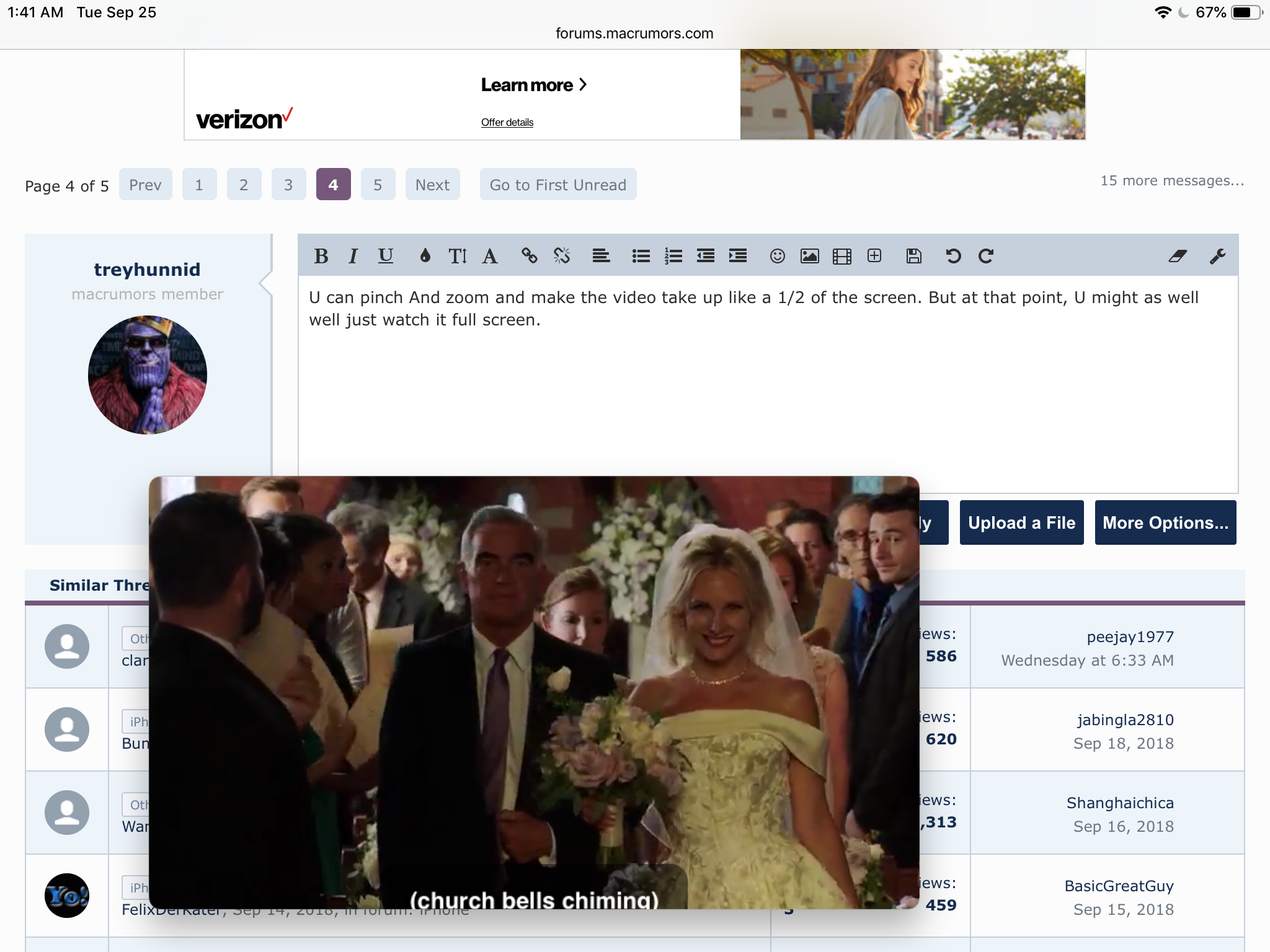Open treyhunnid profile name link
Screen dimensions: 1270x952
(x=148, y=270)
